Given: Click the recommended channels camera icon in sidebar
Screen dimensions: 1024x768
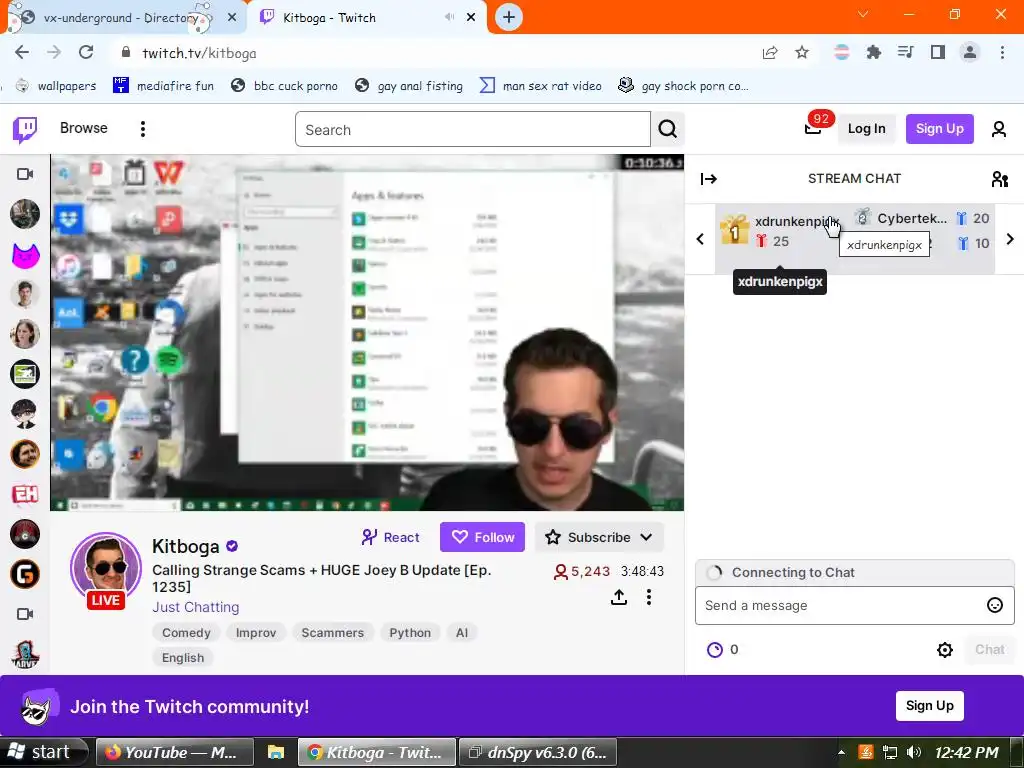Looking at the screenshot, I should click(25, 614).
